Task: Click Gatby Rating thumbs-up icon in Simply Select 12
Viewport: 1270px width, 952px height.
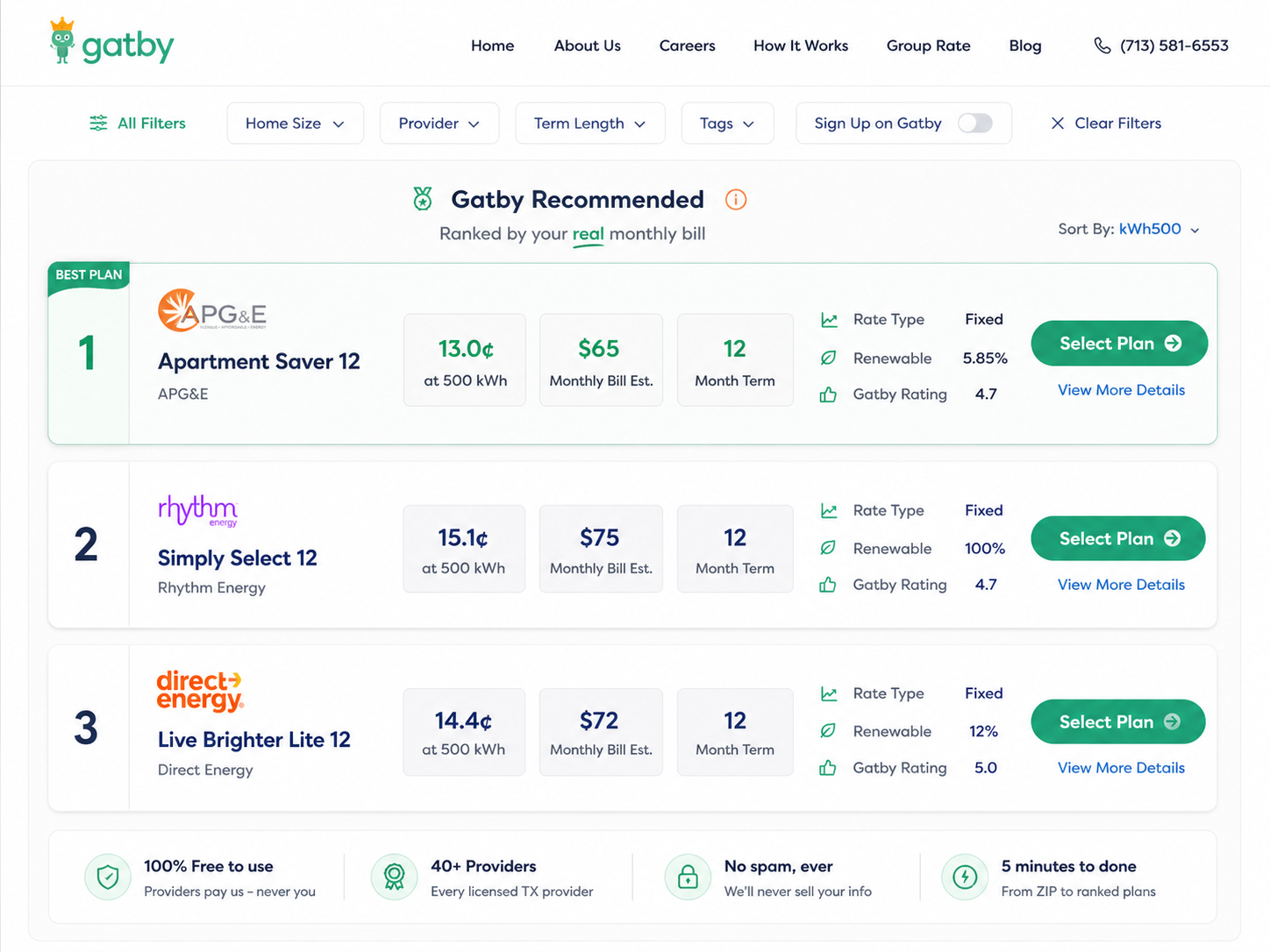Action: click(828, 585)
